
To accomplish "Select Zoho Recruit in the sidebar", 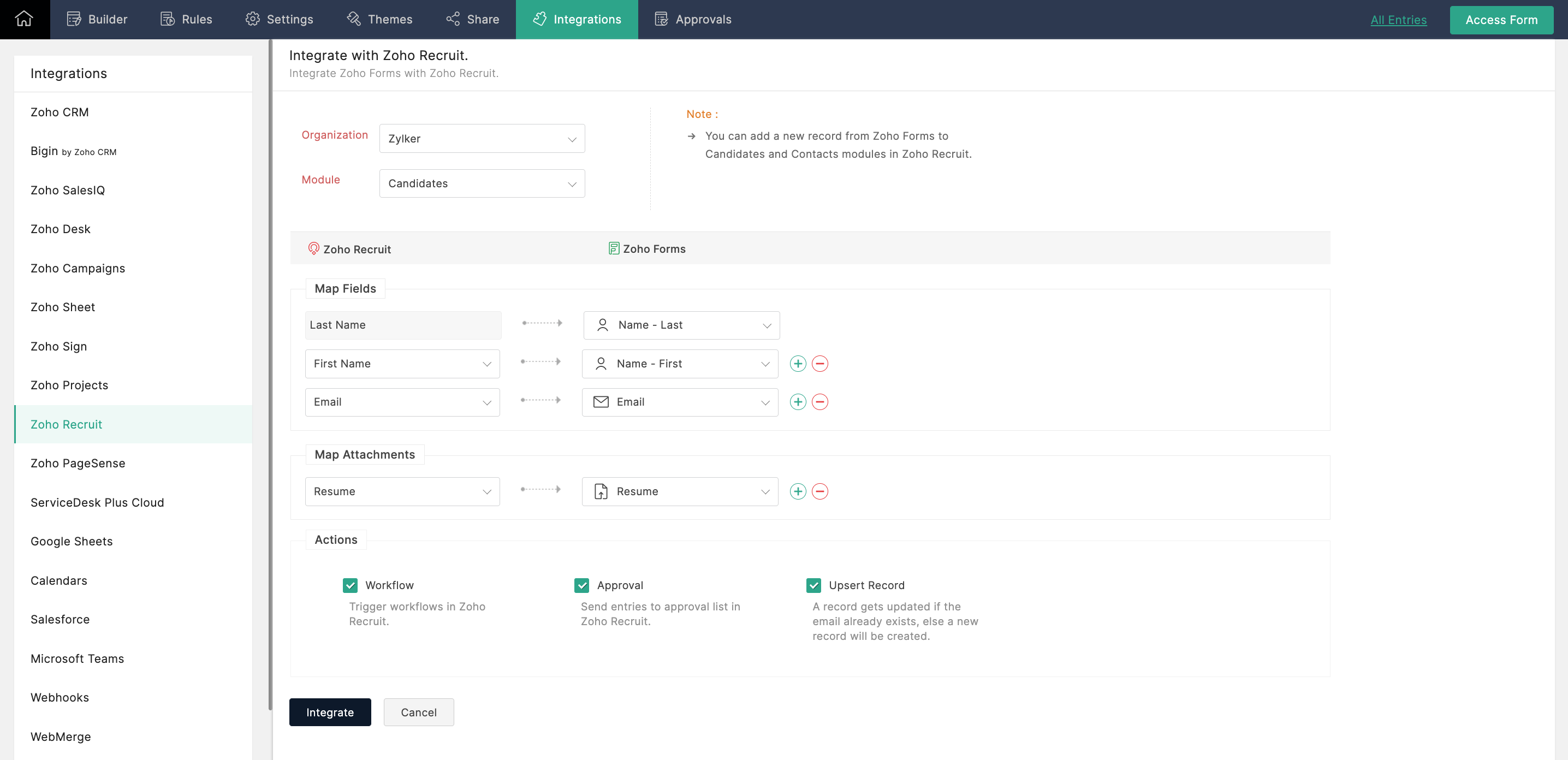I will 133,424.
